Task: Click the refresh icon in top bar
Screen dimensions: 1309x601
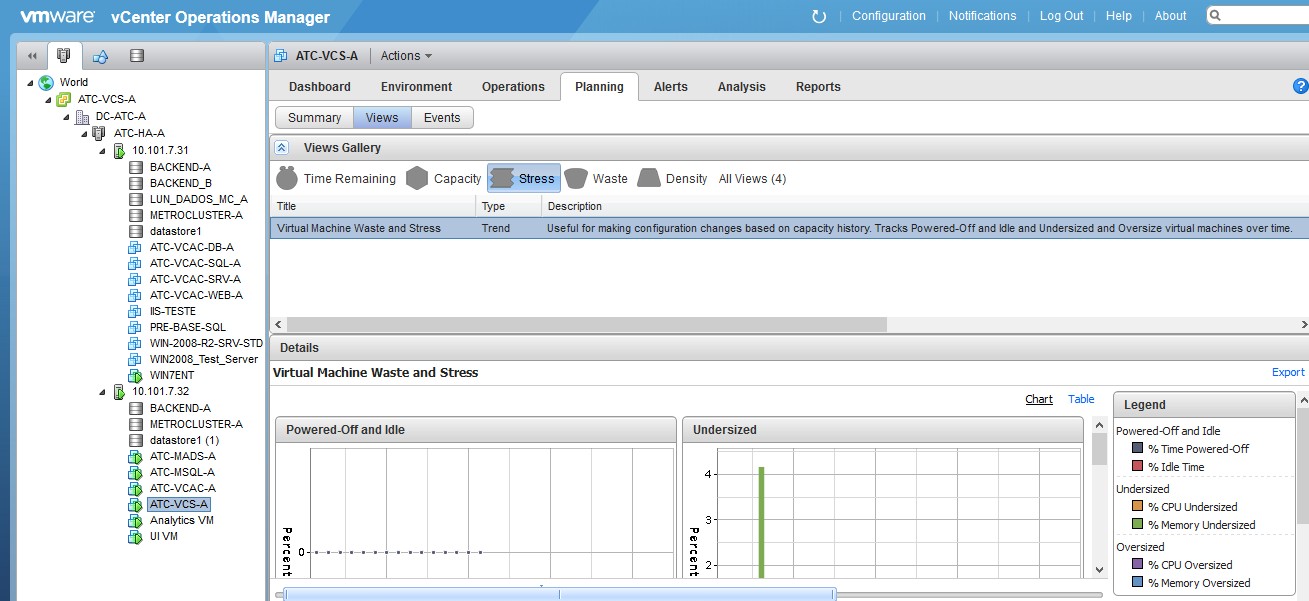Action: [819, 16]
